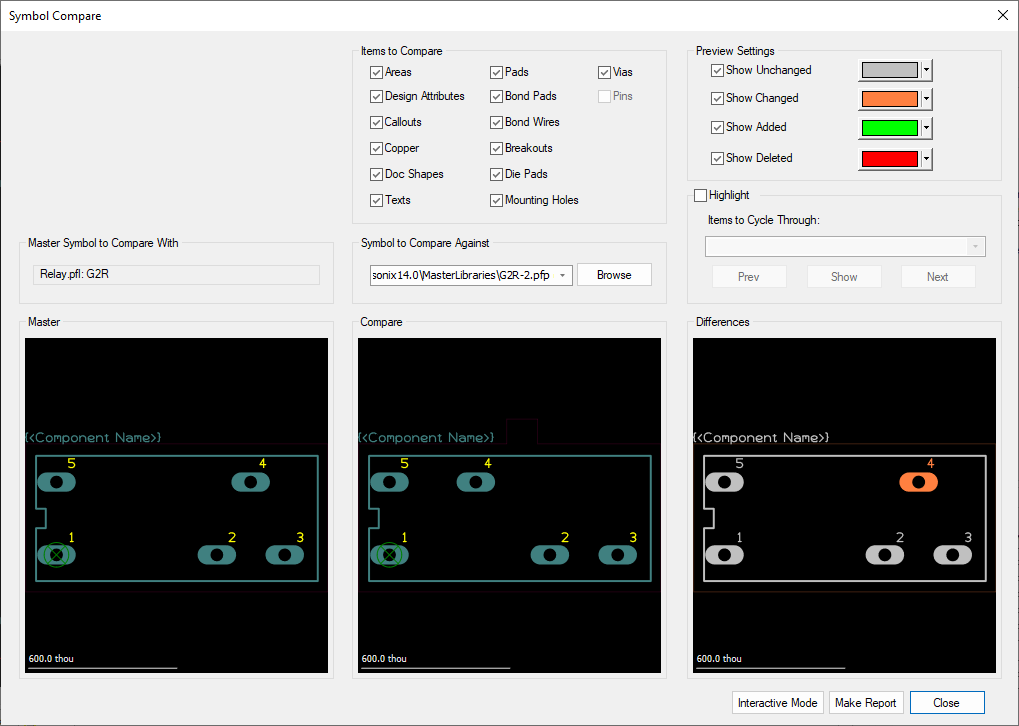Switch to Interactive Mode
Viewport: 1019px width, 726px height.
point(777,703)
